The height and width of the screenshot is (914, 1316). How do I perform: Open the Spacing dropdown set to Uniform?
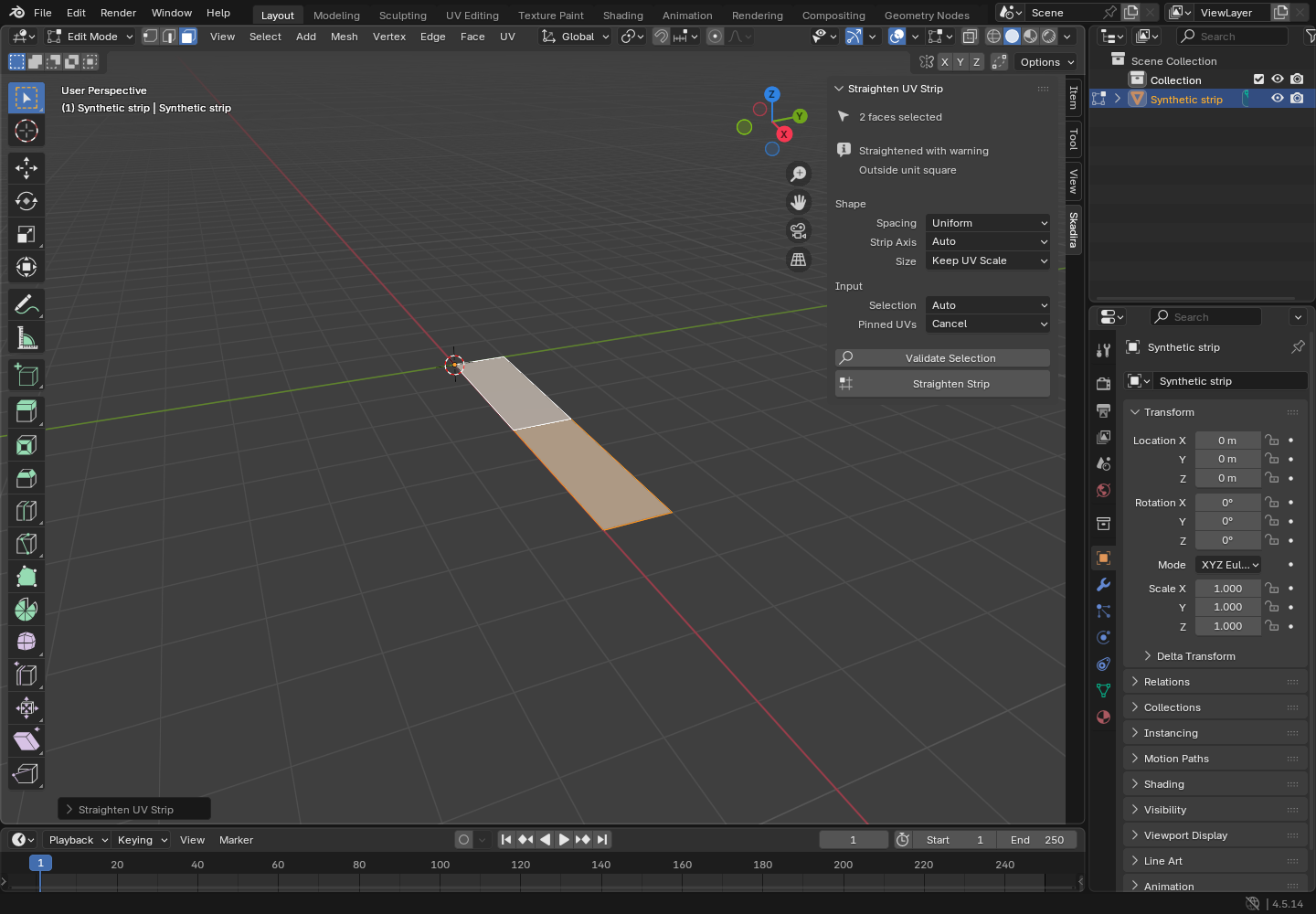988,223
